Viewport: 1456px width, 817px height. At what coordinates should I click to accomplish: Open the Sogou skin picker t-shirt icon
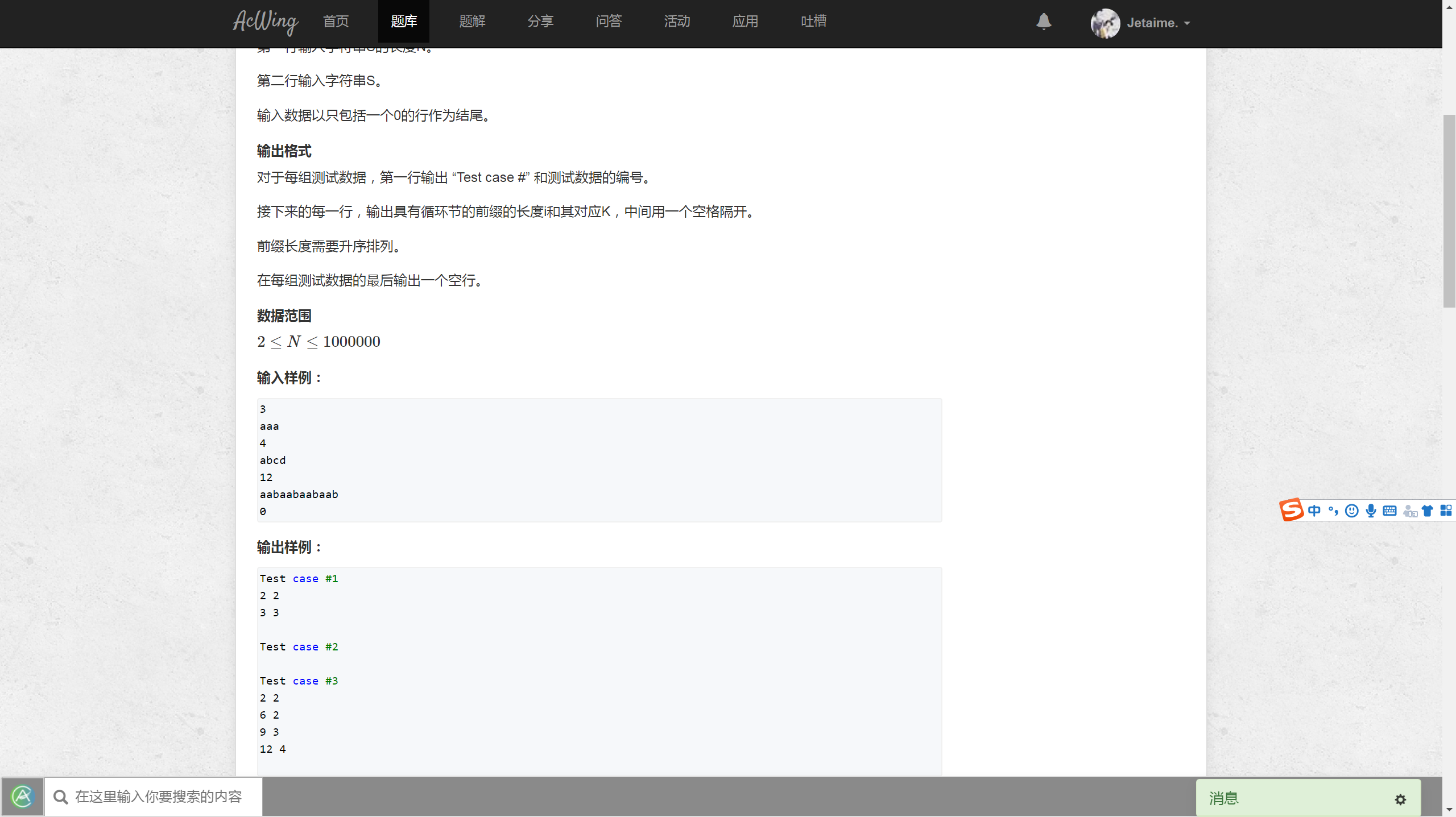pyautogui.click(x=1428, y=511)
